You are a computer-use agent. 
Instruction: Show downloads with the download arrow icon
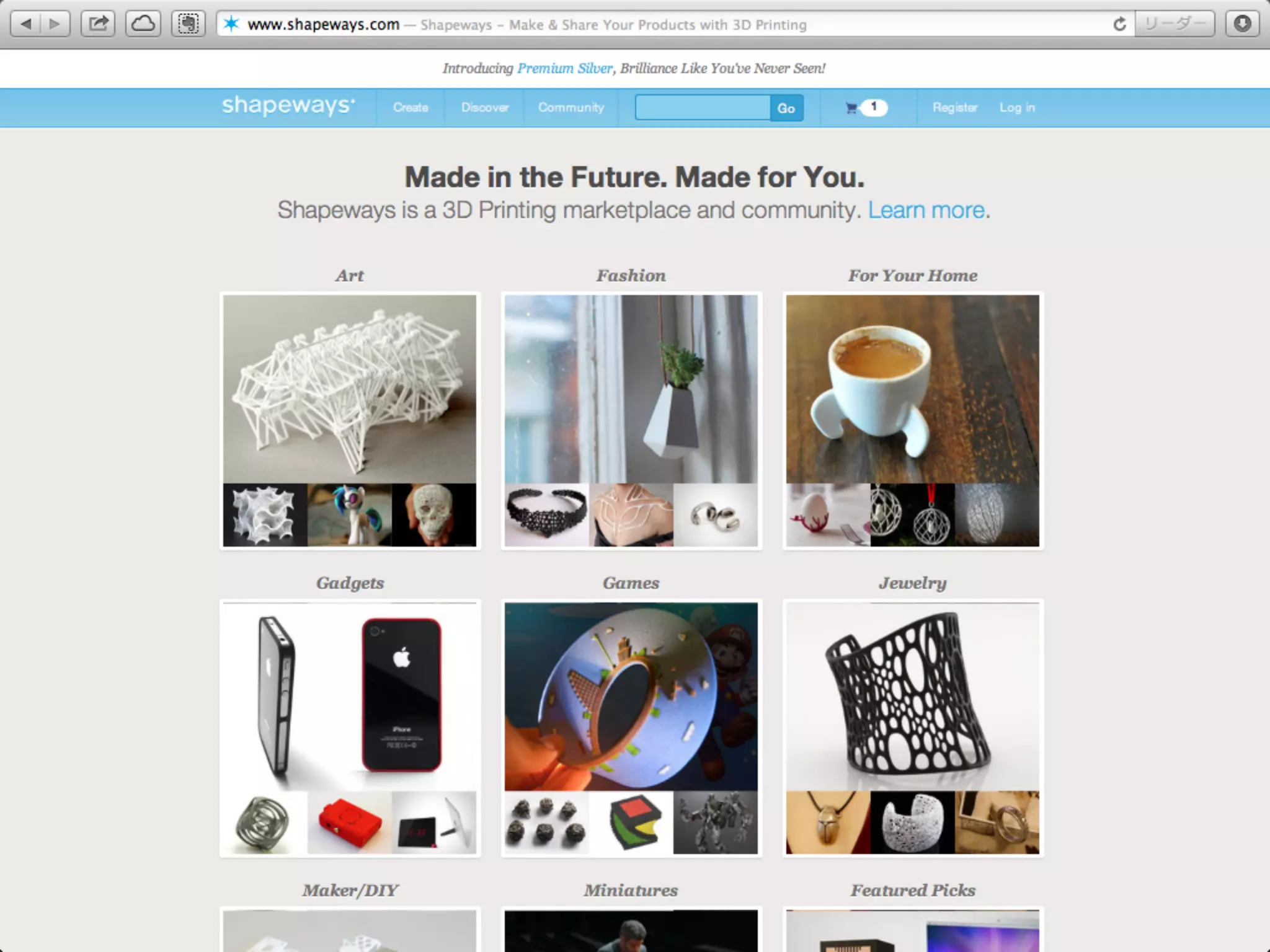[x=1242, y=24]
